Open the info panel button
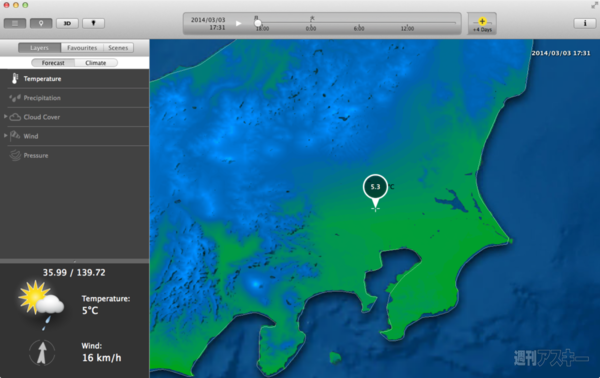This screenshot has width=600, height=378. (x=585, y=23)
